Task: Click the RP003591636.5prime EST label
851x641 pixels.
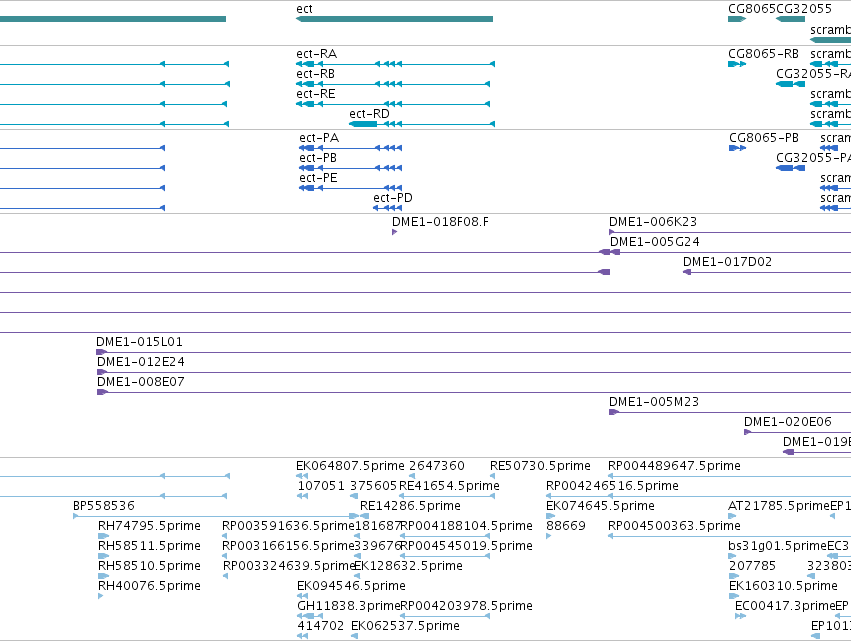Action: click(288, 526)
